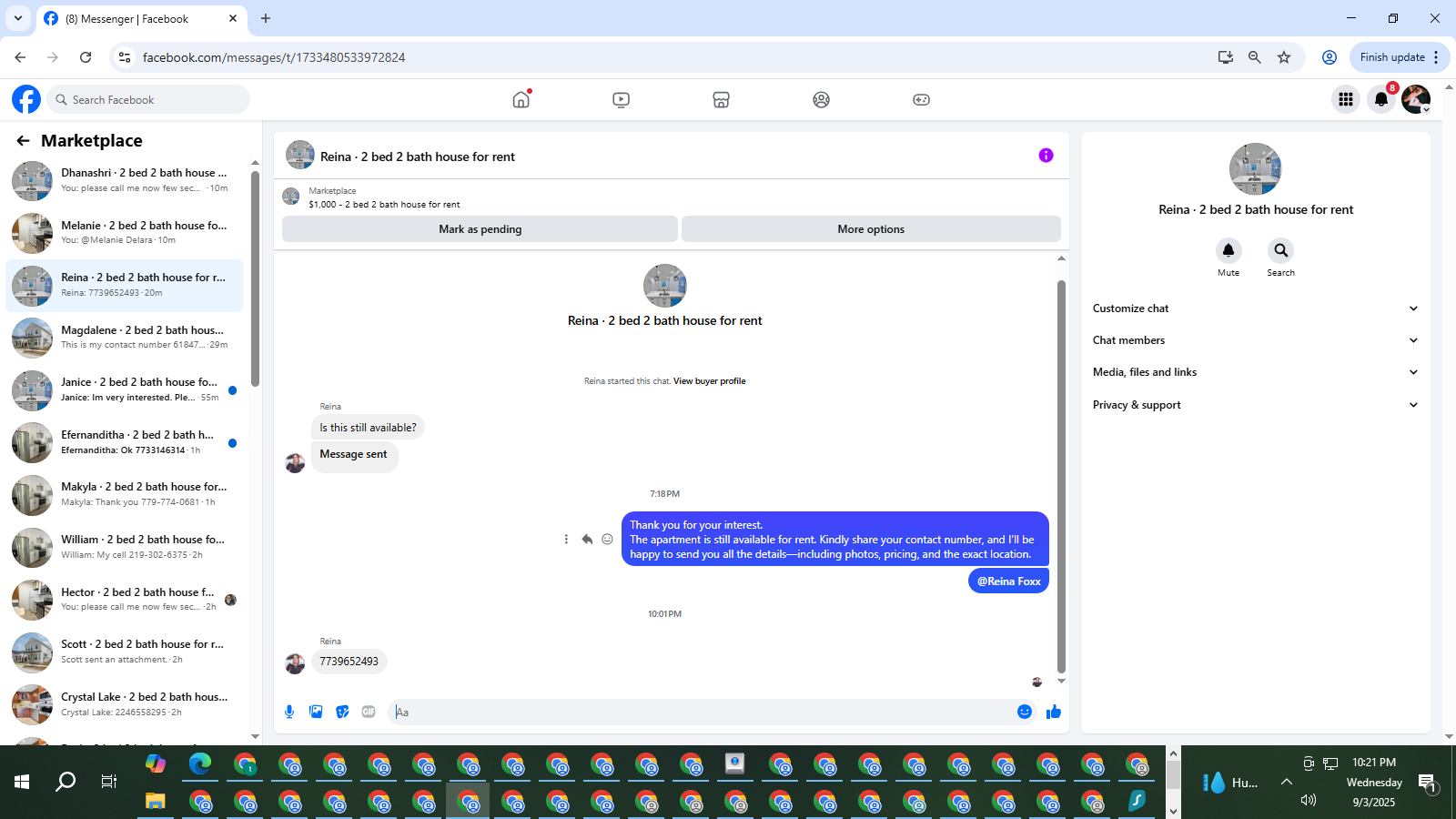Screen dimensions: 1456x819
Task: Open more options dots beside message
Action: click(x=566, y=540)
